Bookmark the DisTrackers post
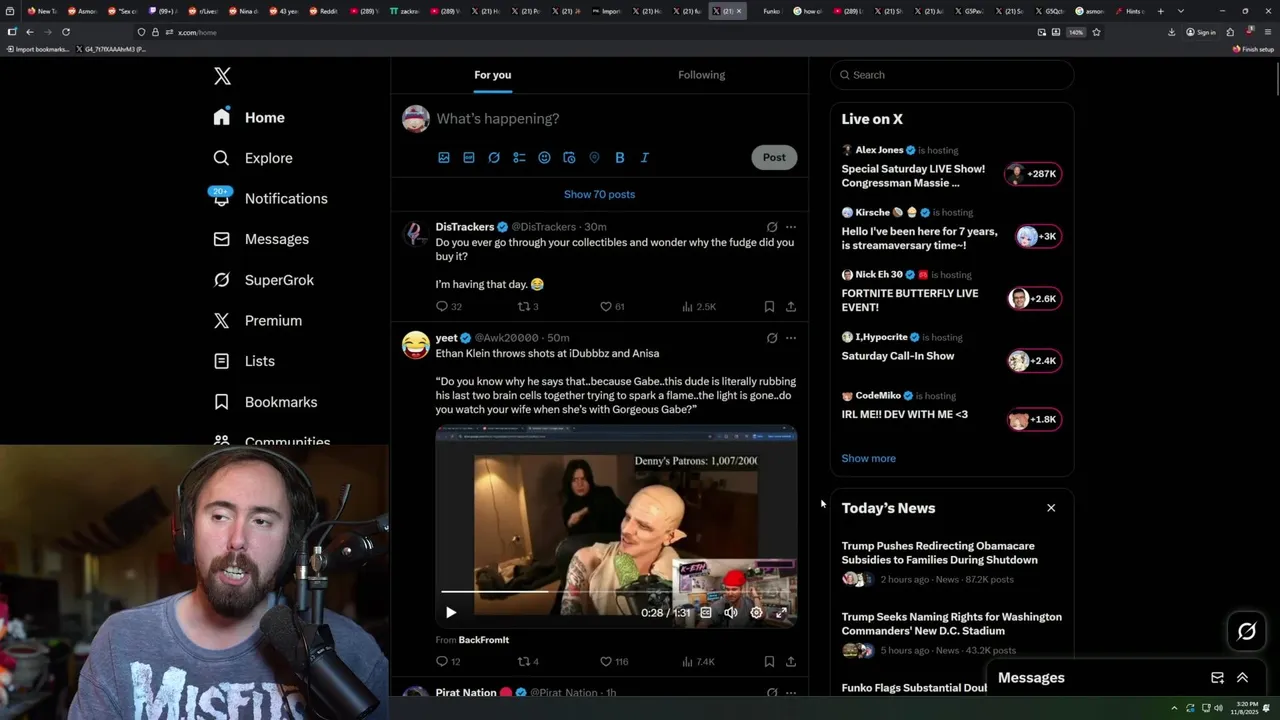 click(x=769, y=307)
